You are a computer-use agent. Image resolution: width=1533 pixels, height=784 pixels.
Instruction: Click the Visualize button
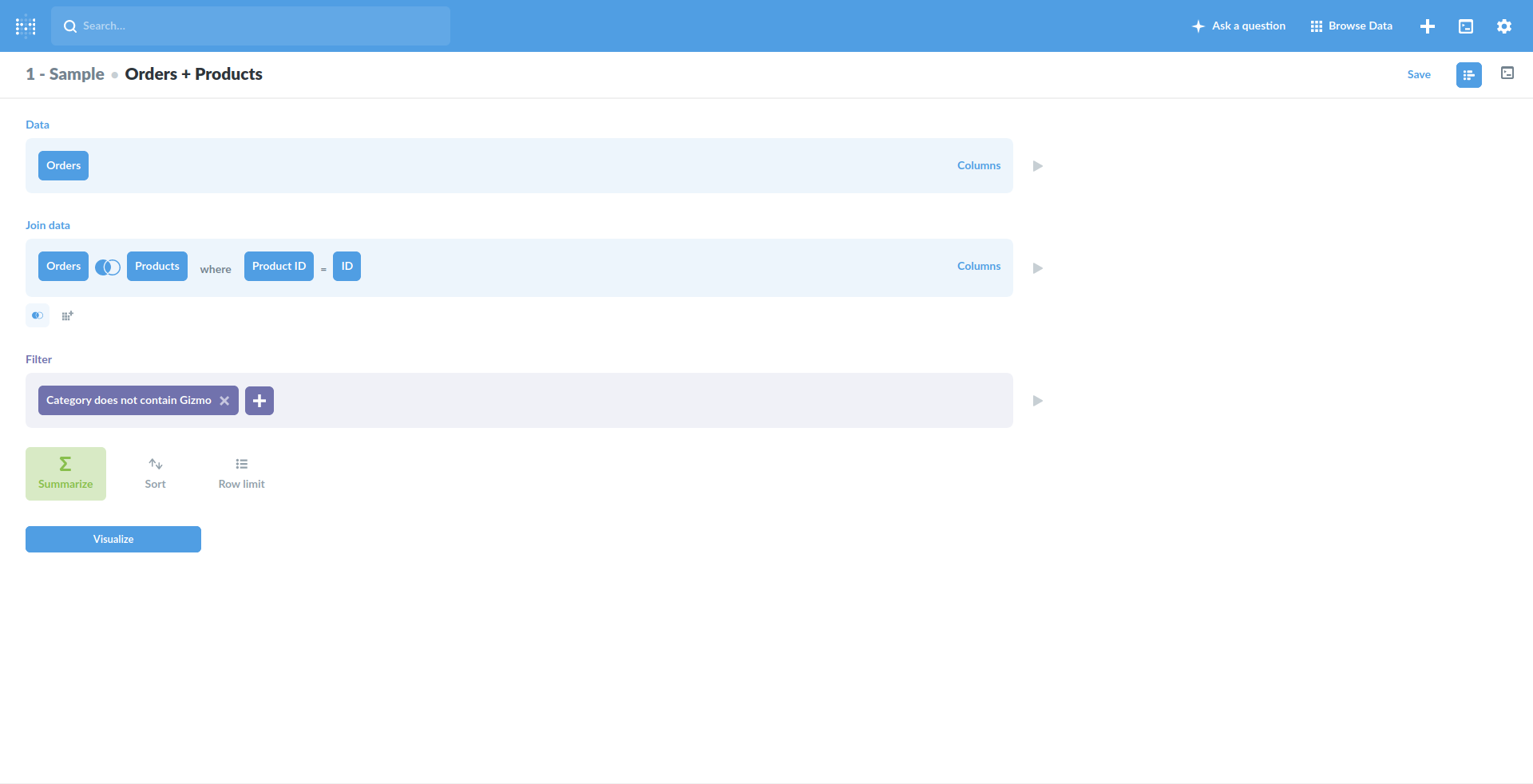coord(113,540)
